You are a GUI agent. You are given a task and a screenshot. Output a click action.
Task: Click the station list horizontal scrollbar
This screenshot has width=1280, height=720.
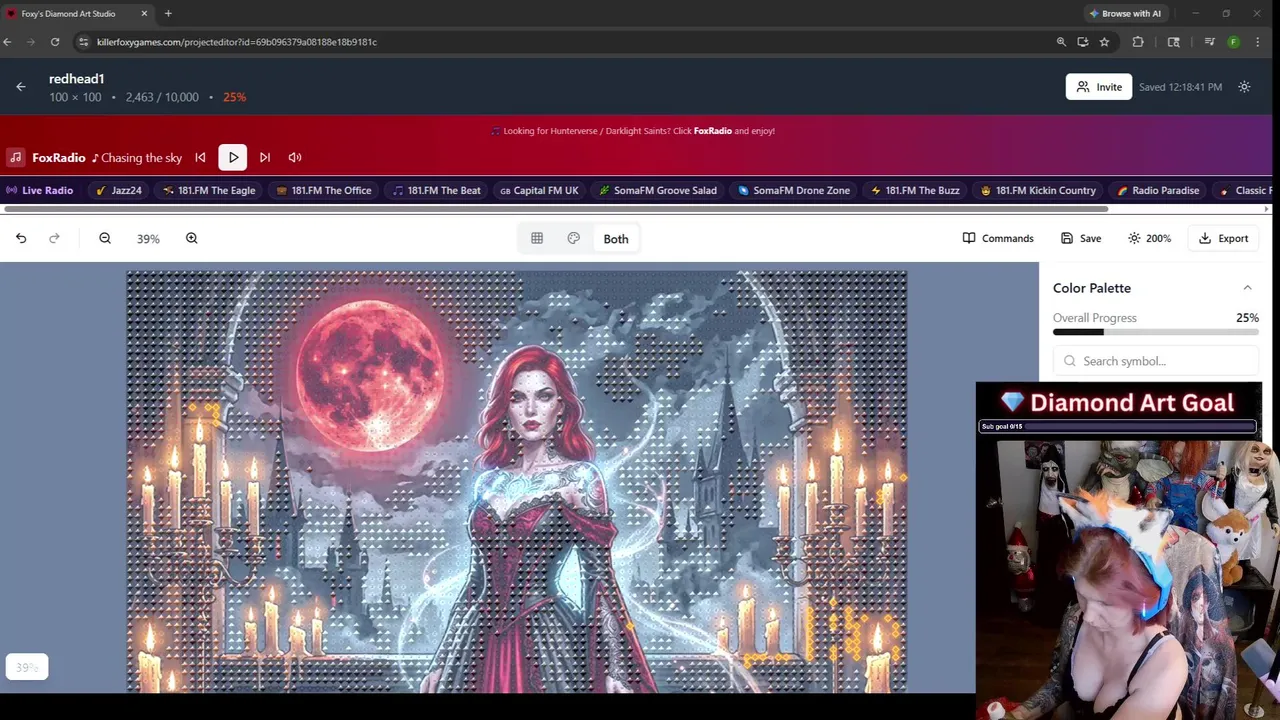click(556, 209)
